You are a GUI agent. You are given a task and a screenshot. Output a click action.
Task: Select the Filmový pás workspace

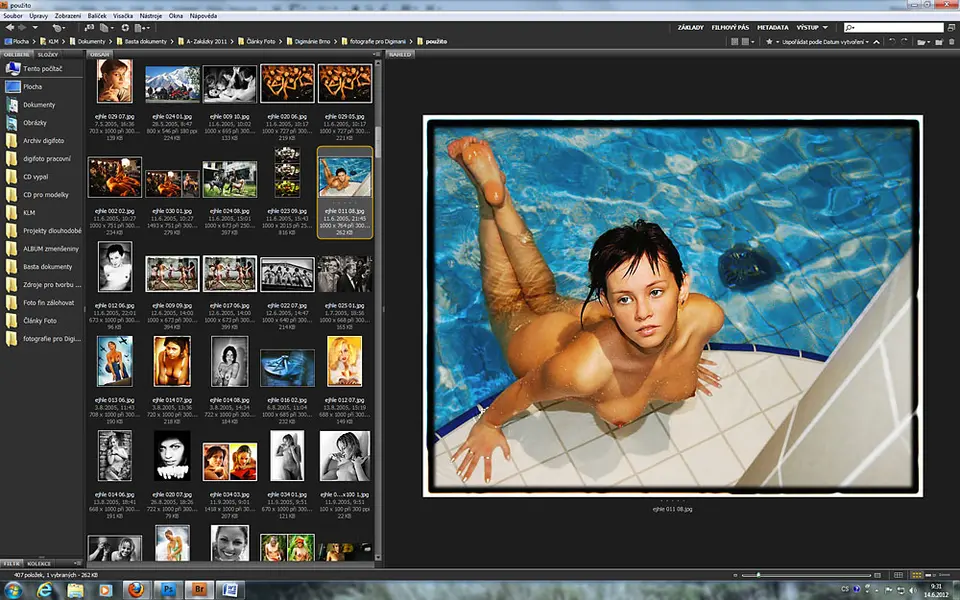pos(730,28)
